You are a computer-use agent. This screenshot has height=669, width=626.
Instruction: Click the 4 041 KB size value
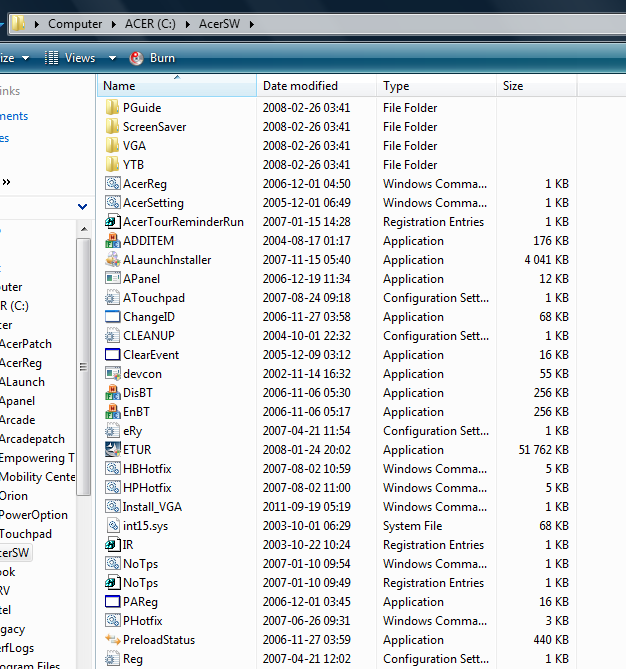pyautogui.click(x=546, y=260)
